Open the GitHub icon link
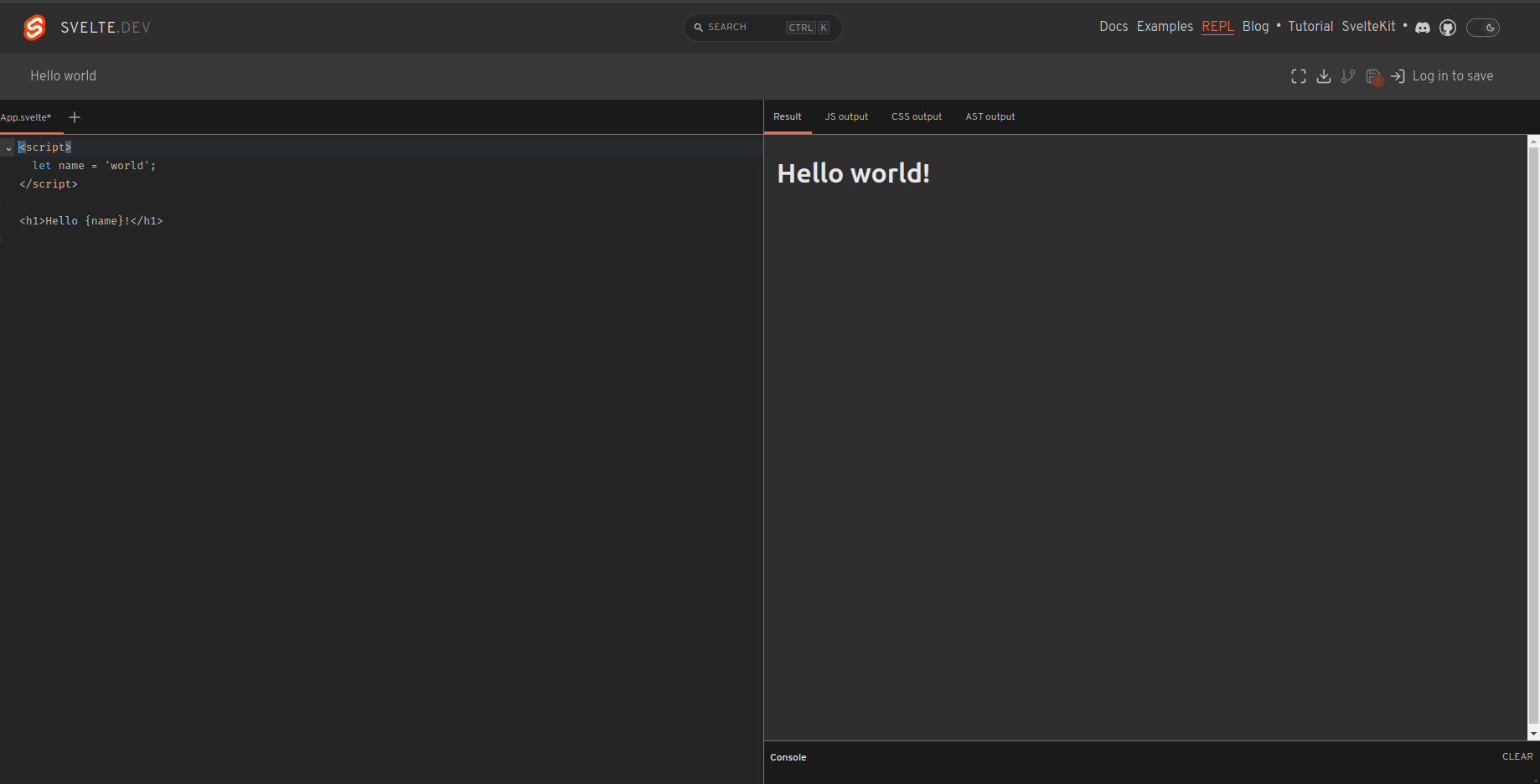 tap(1448, 28)
